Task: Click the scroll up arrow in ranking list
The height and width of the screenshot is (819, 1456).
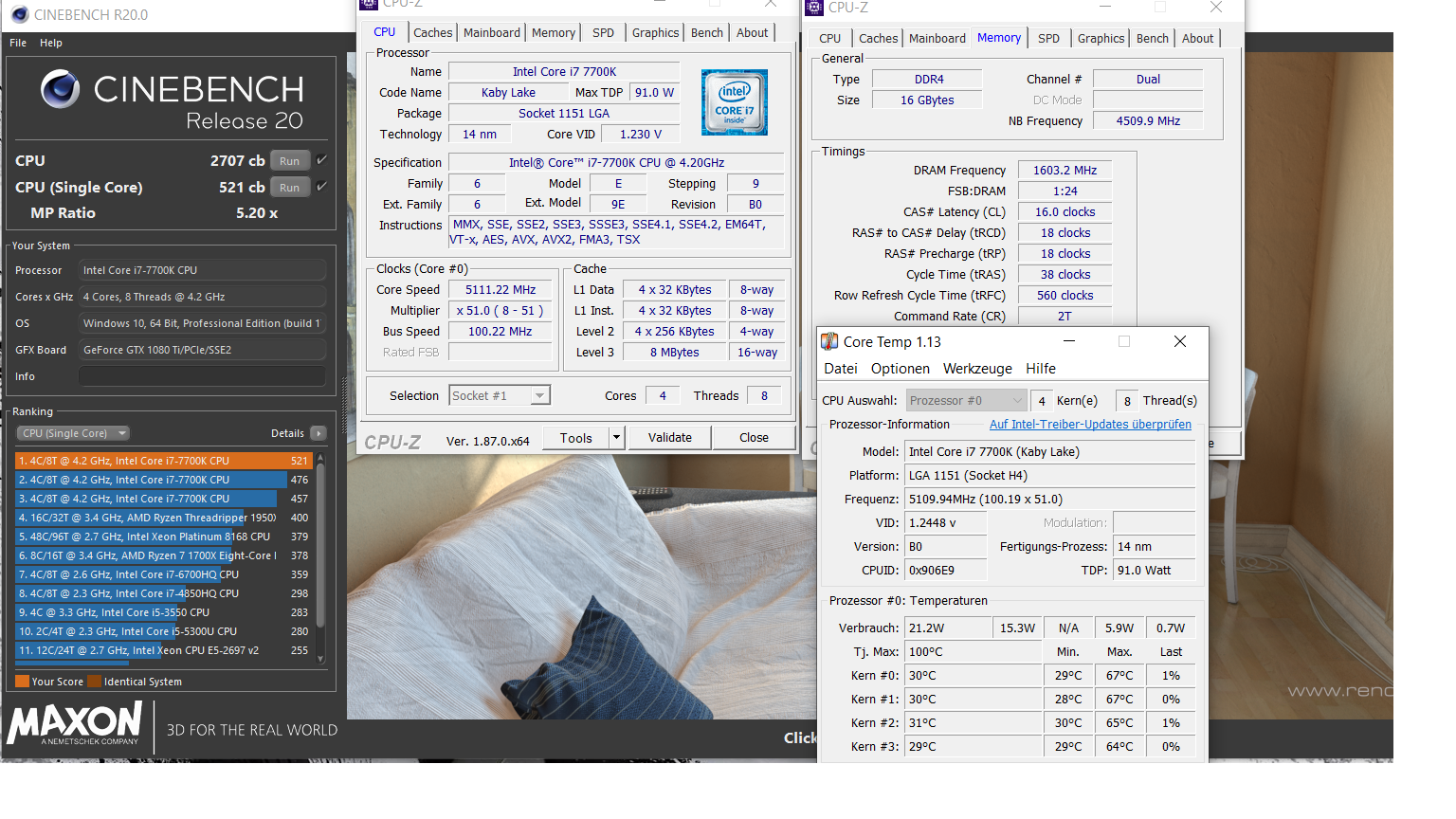Action: (x=320, y=458)
